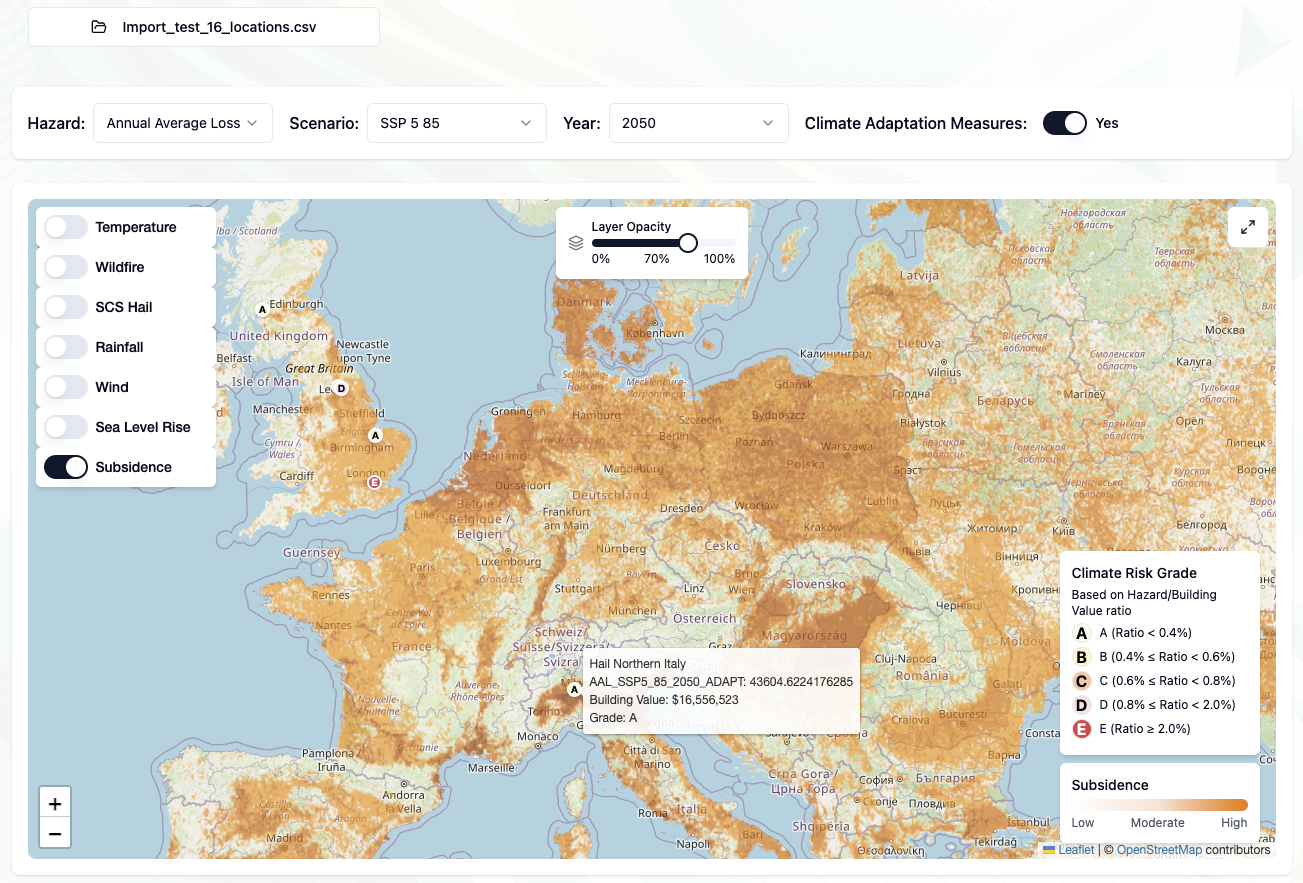Click the grade A marker near Edinburgh
Viewport: 1303px width, 883px height.
tap(263, 309)
